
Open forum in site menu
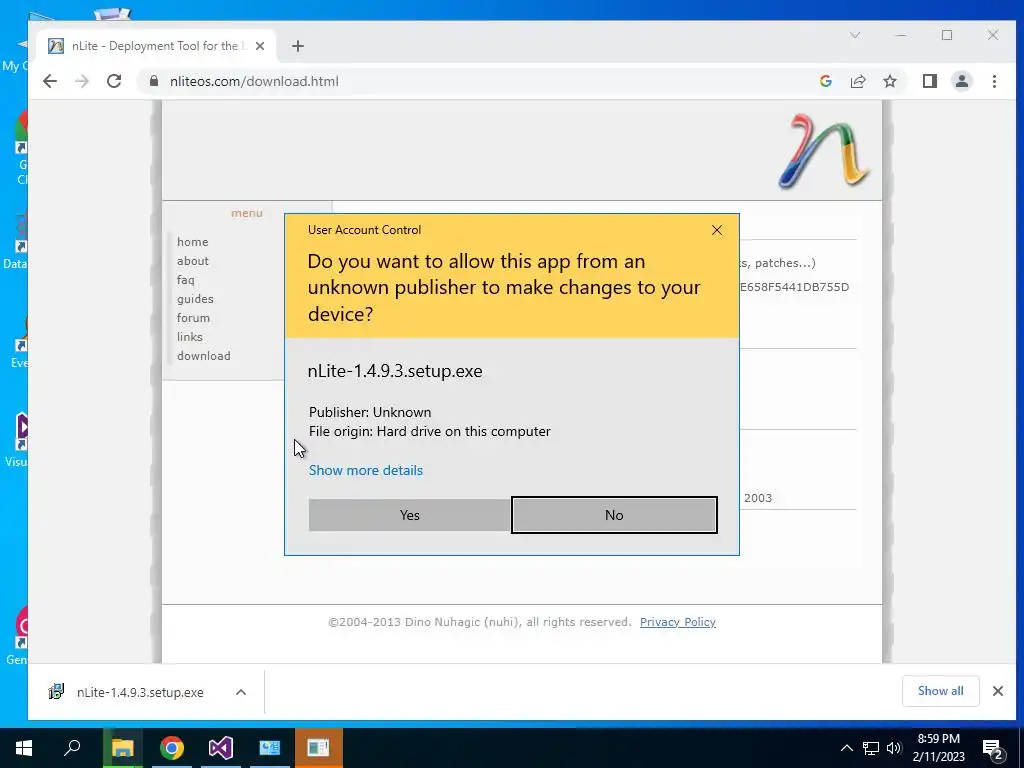(193, 317)
